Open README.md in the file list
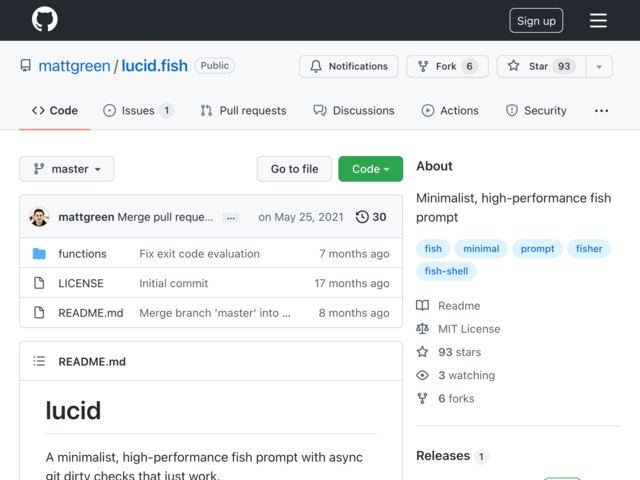The width and height of the screenshot is (640, 480). 91,313
